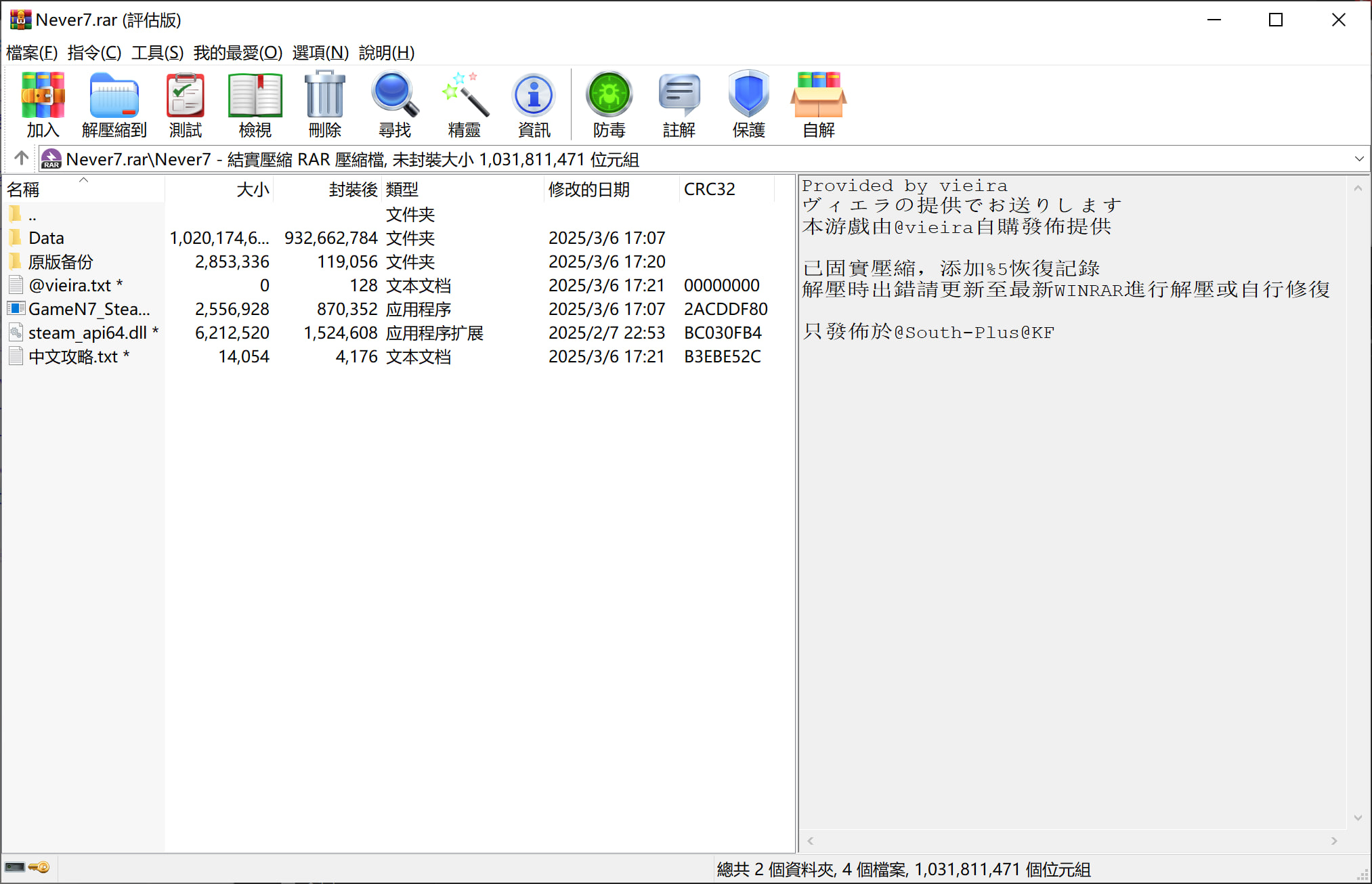1372x884 pixels.
Task: Click the Delete (刪除) trash icon
Action: [x=325, y=104]
